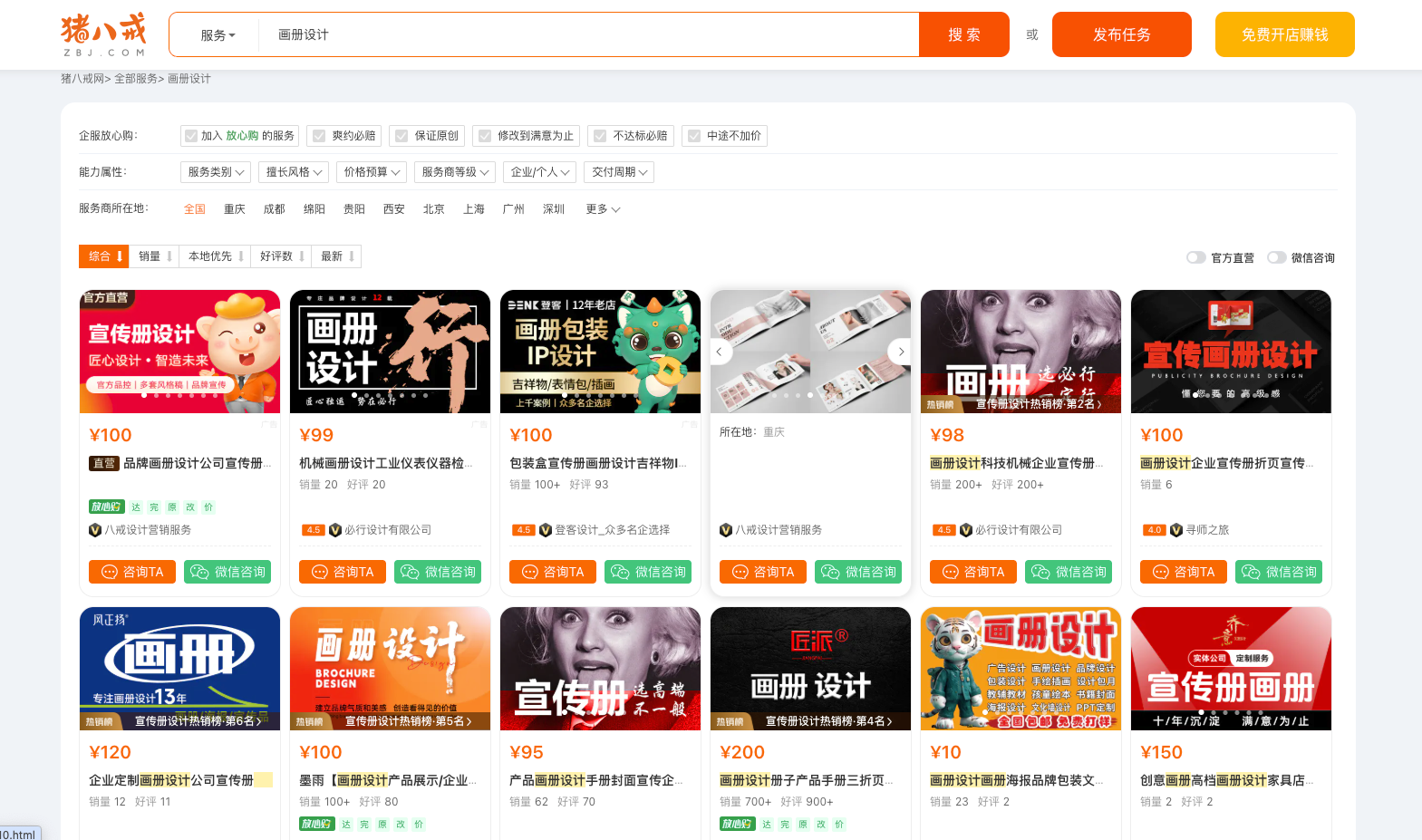1422x840 pixels.
Task: Click the 4.5 rating badge for 登客设计
Action: 523,530
